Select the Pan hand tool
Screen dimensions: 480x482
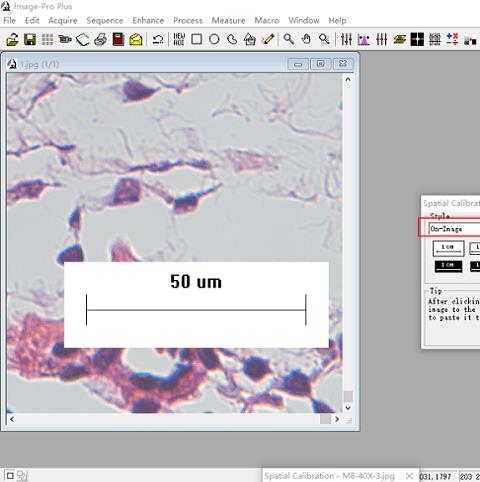[306, 39]
